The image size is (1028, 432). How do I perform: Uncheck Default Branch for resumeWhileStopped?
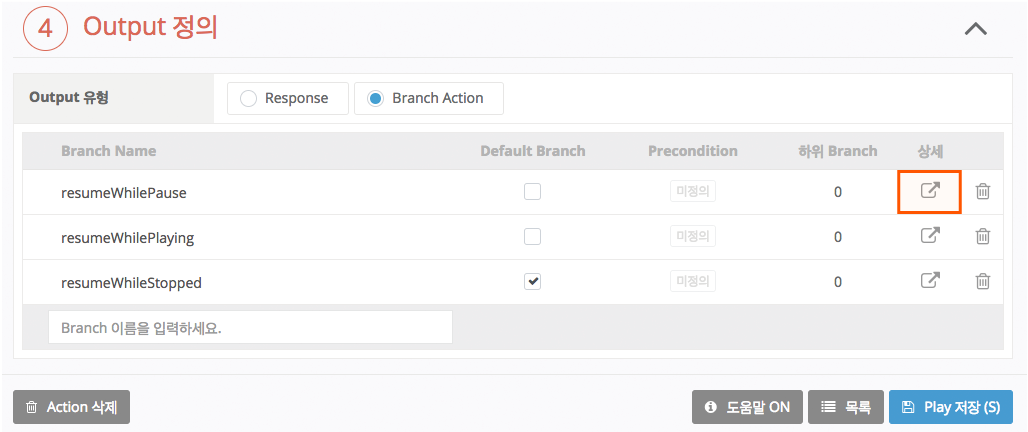point(533,282)
